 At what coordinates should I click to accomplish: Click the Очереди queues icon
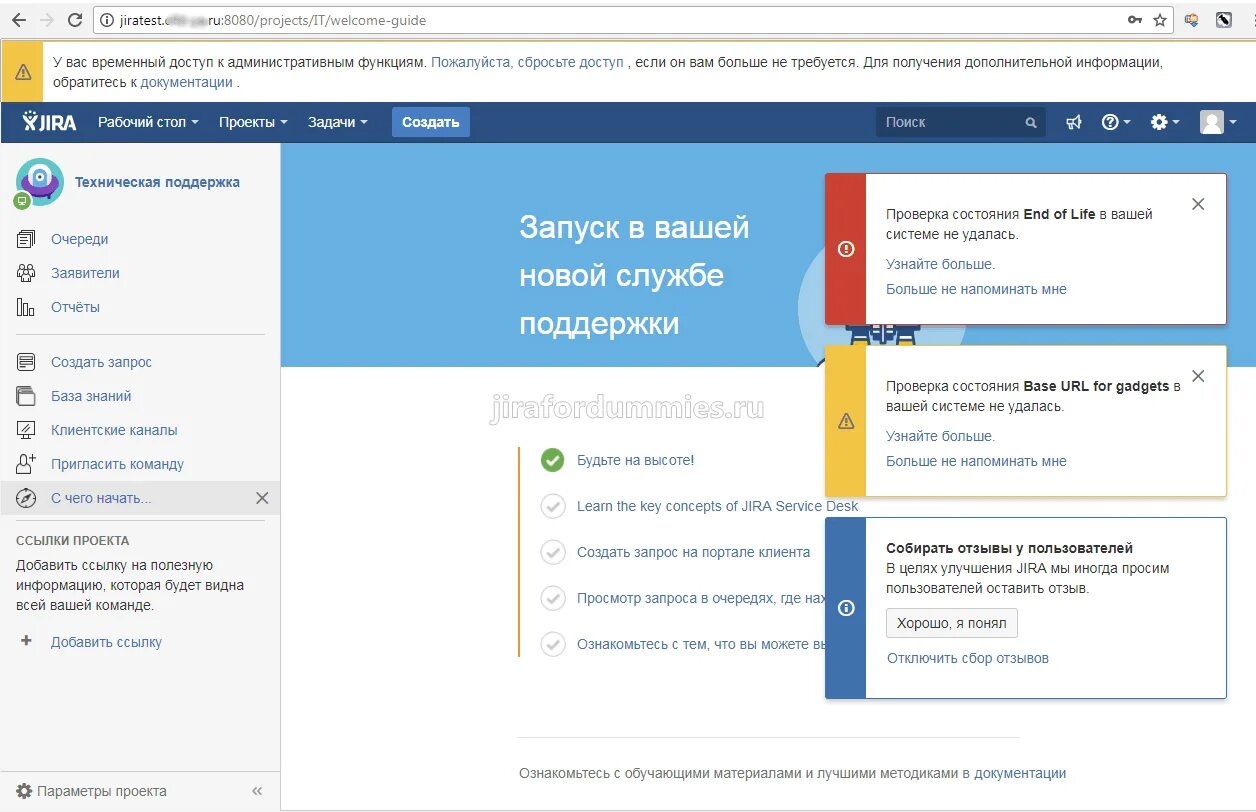26,239
